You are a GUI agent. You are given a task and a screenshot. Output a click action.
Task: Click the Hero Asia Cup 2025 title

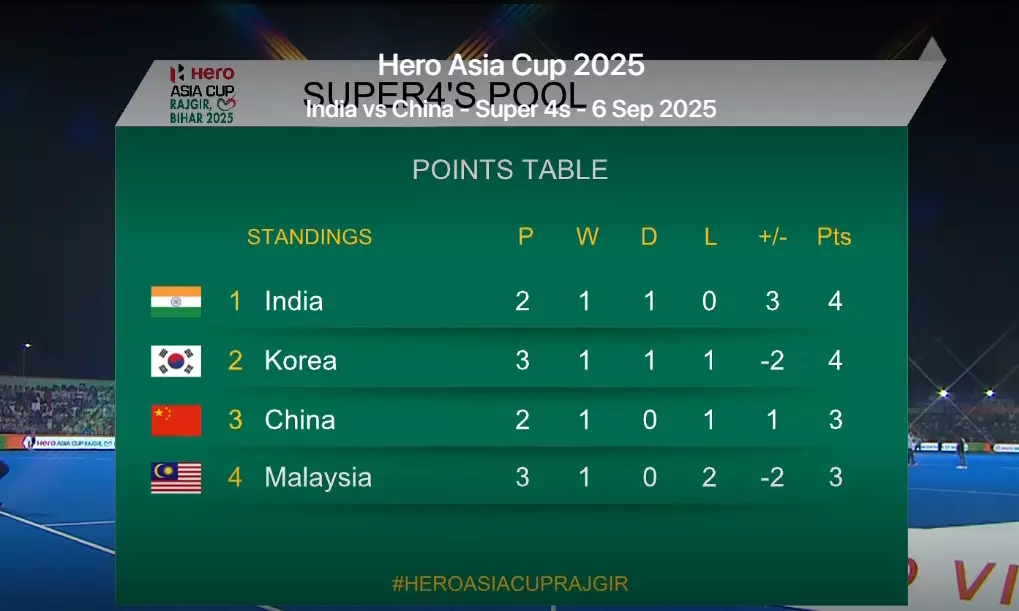511,65
